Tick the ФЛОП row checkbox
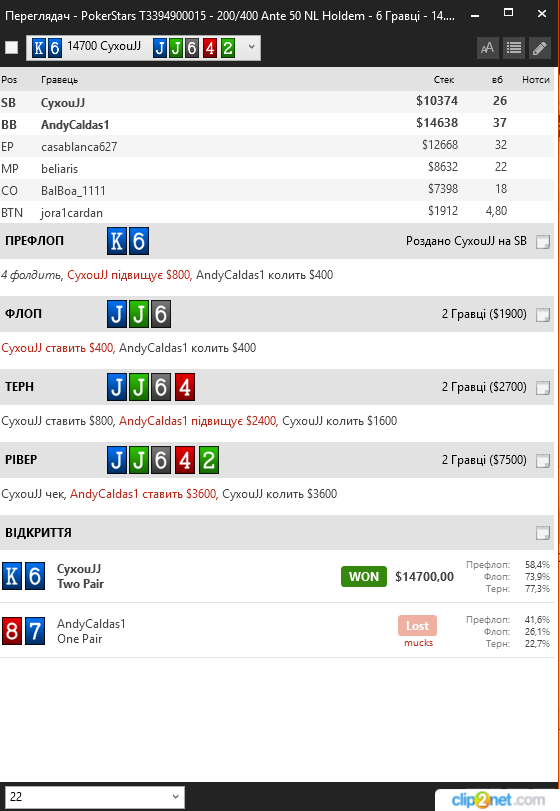 (542, 314)
